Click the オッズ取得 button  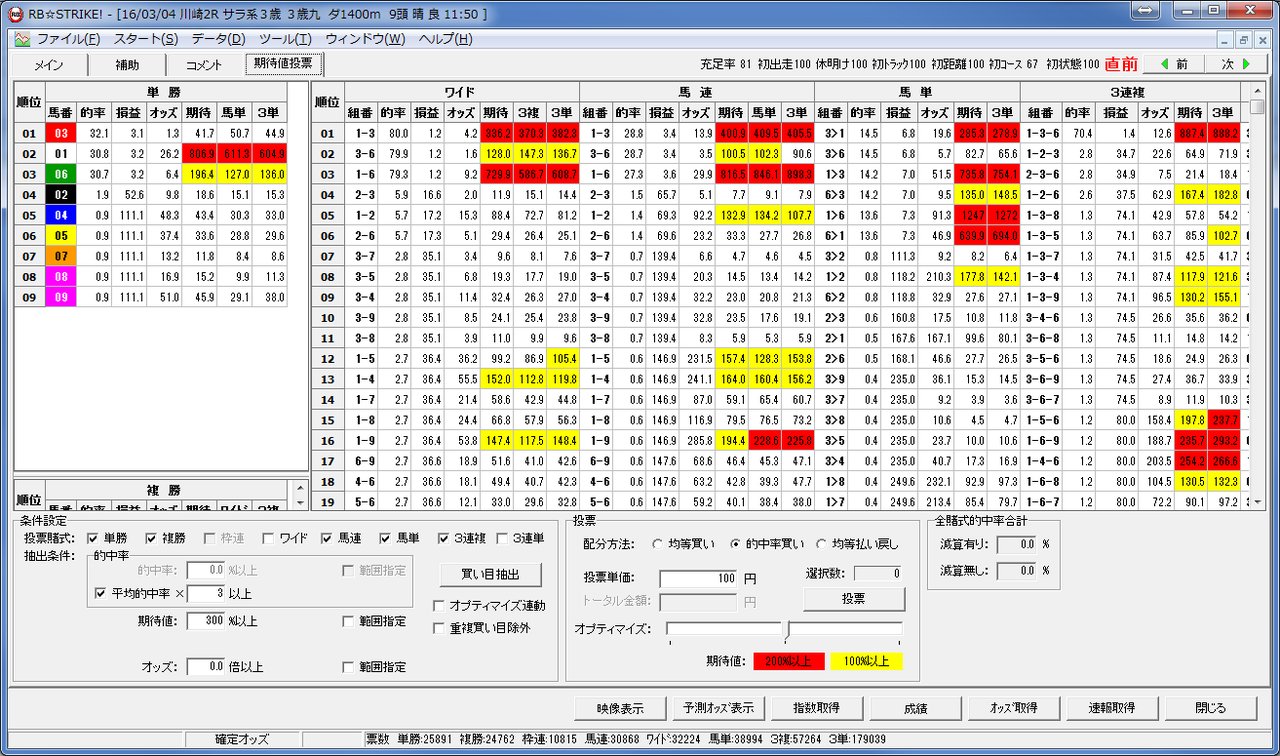[1014, 708]
